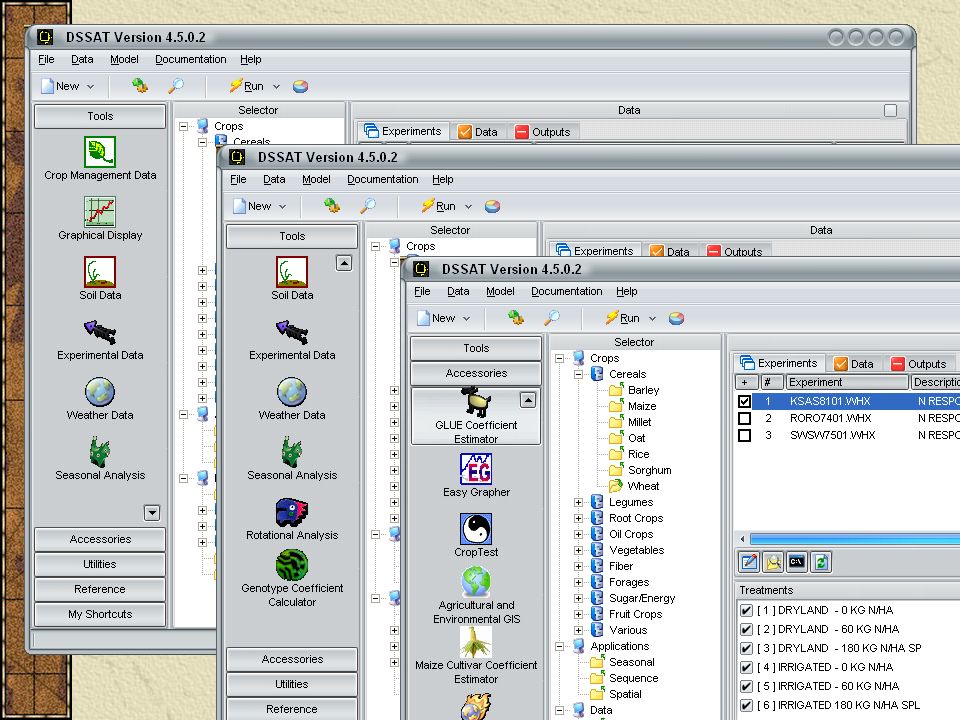Image resolution: width=960 pixels, height=720 pixels.
Task: Open Soil Data icon in middle window
Action: click(x=292, y=271)
